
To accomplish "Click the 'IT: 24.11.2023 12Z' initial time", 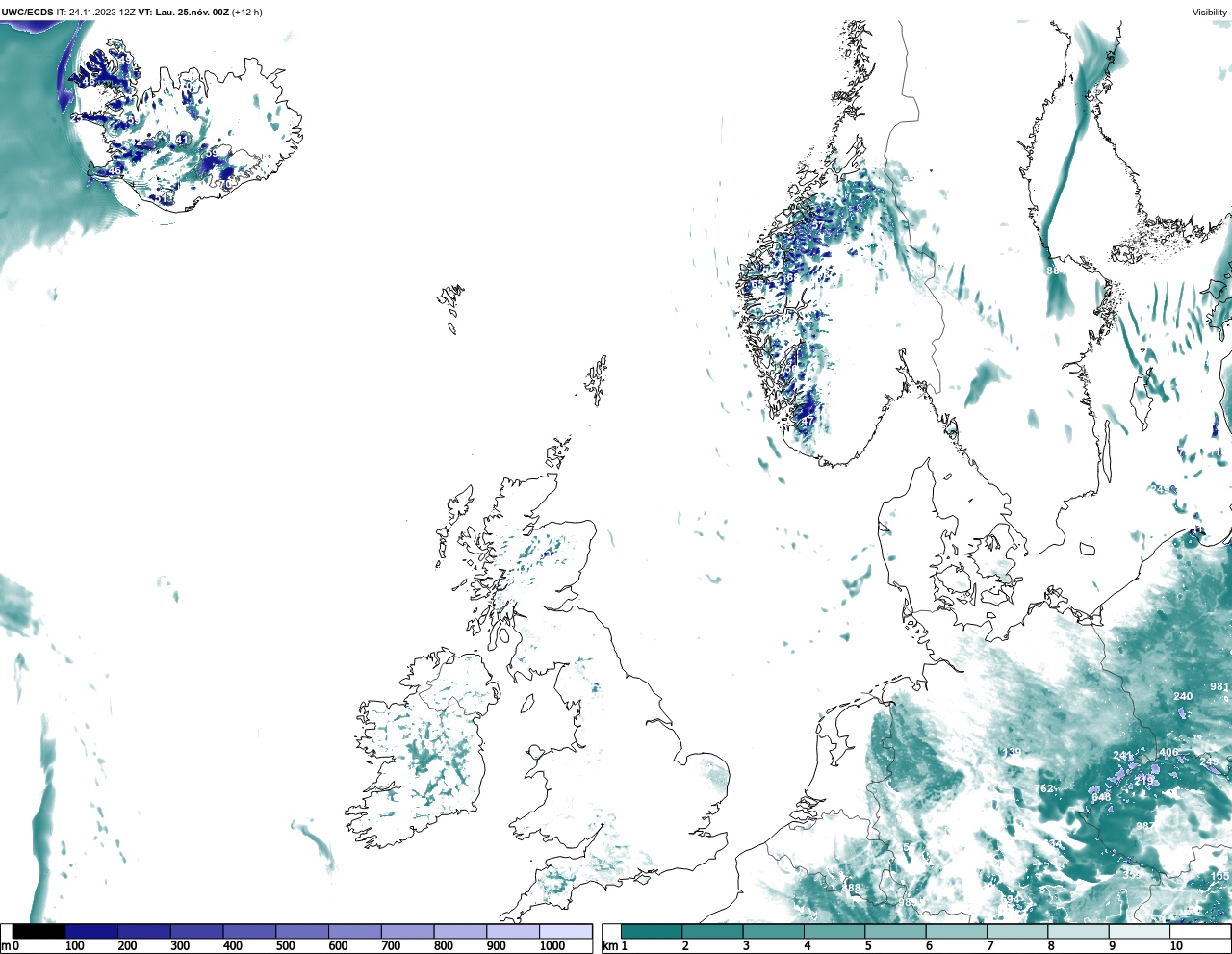I will click(96, 12).
